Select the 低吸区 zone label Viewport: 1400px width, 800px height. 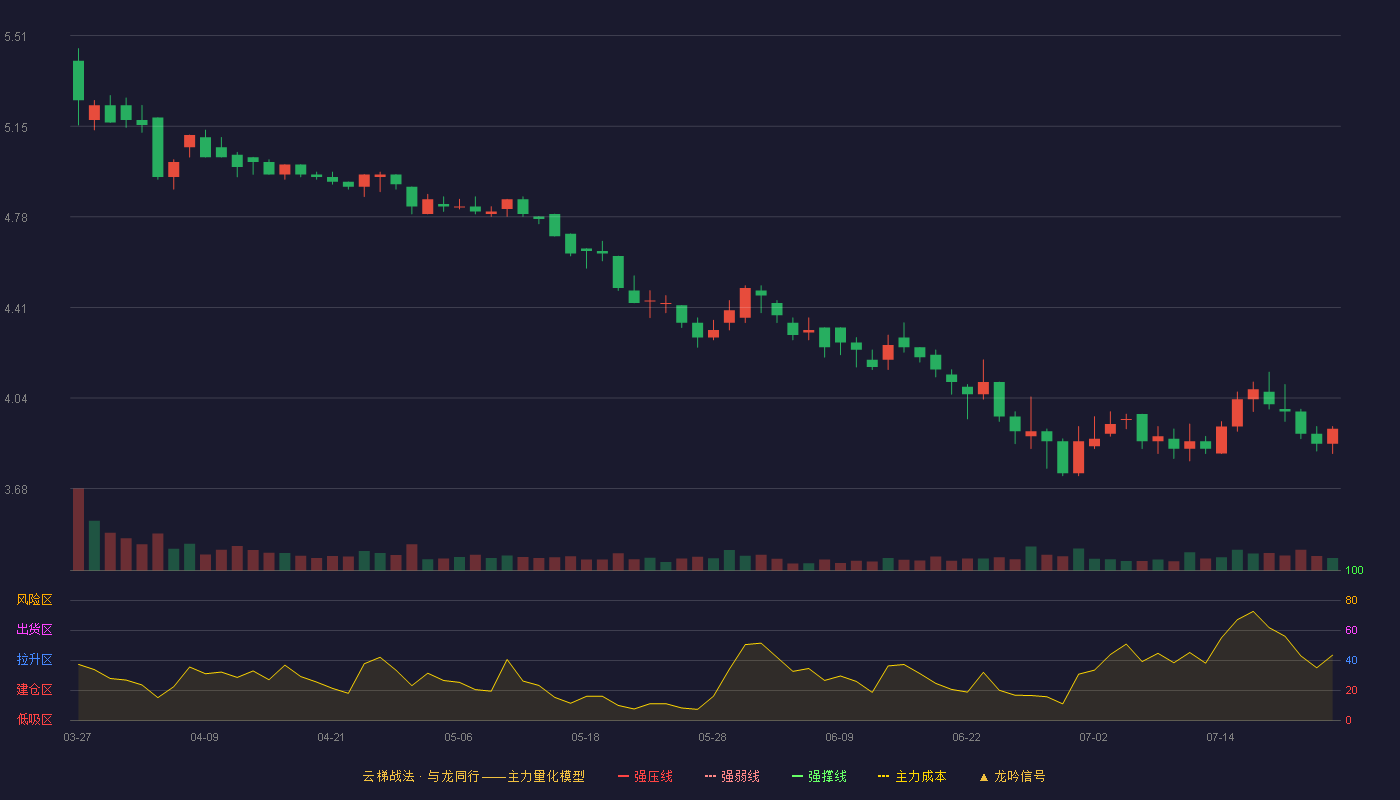tap(34, 720)
